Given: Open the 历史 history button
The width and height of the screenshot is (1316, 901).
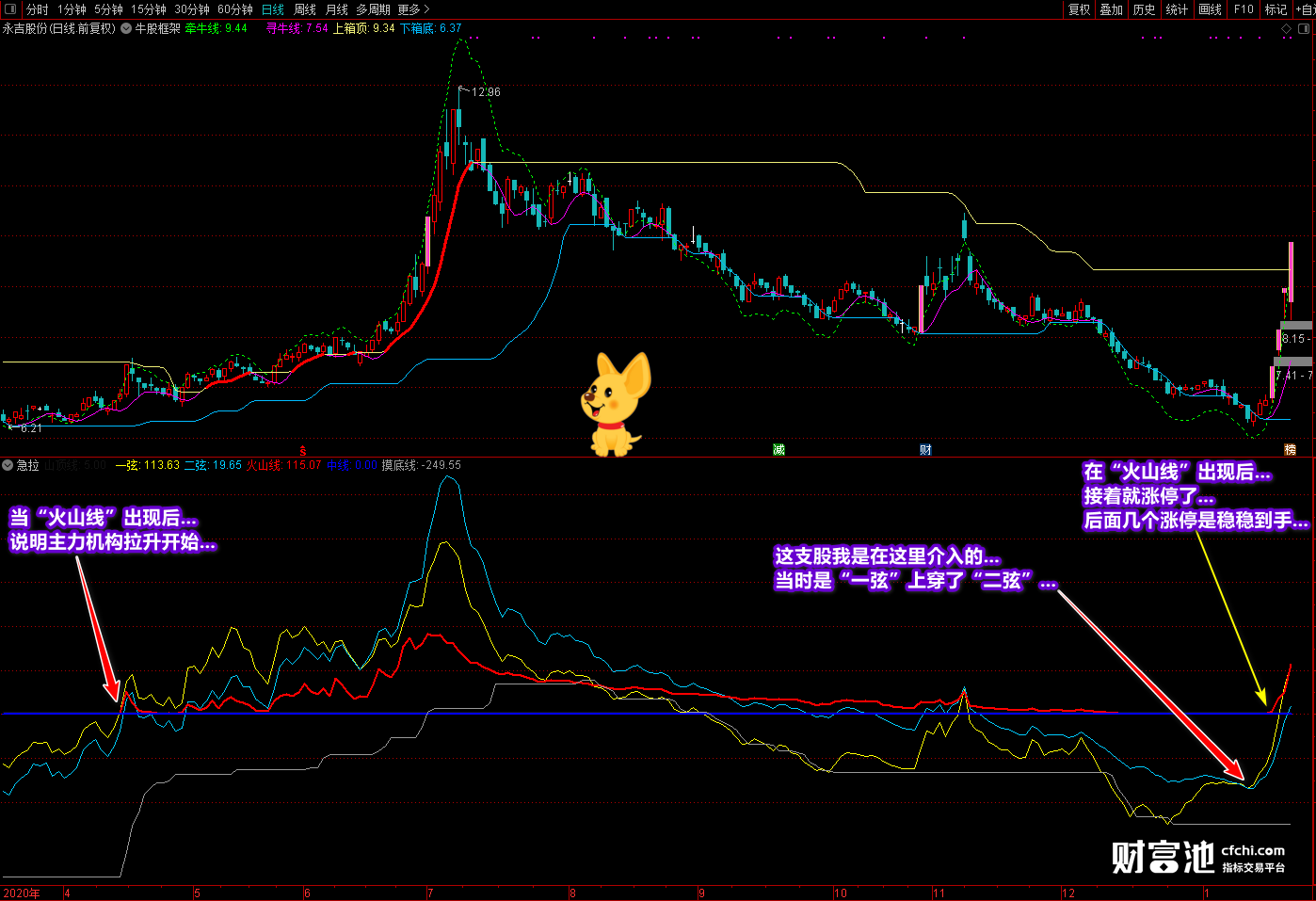Looking at the screenshot, I should (x=1145, y=9).
